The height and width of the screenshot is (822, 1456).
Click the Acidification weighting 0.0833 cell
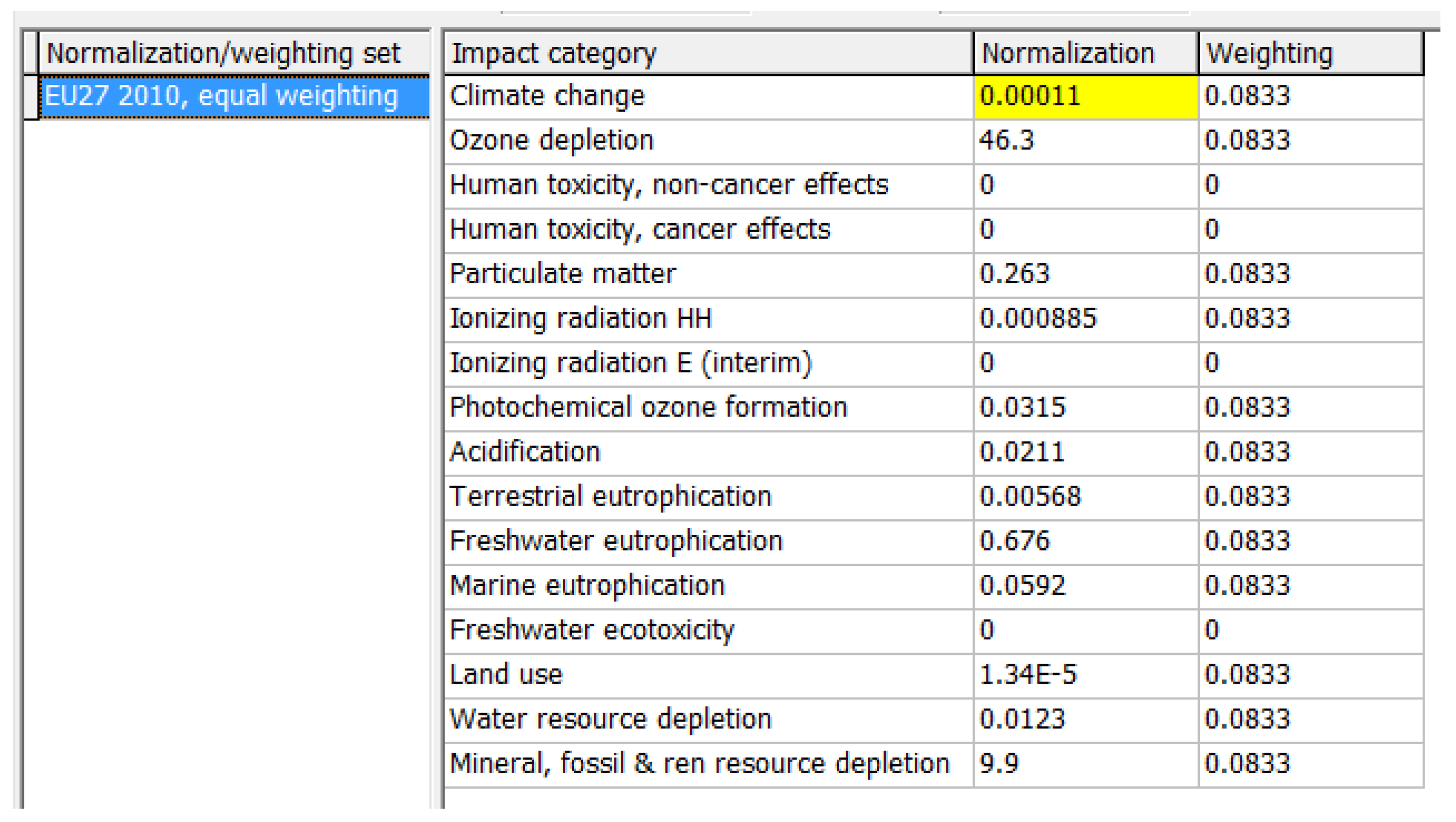click(1311, 453)
